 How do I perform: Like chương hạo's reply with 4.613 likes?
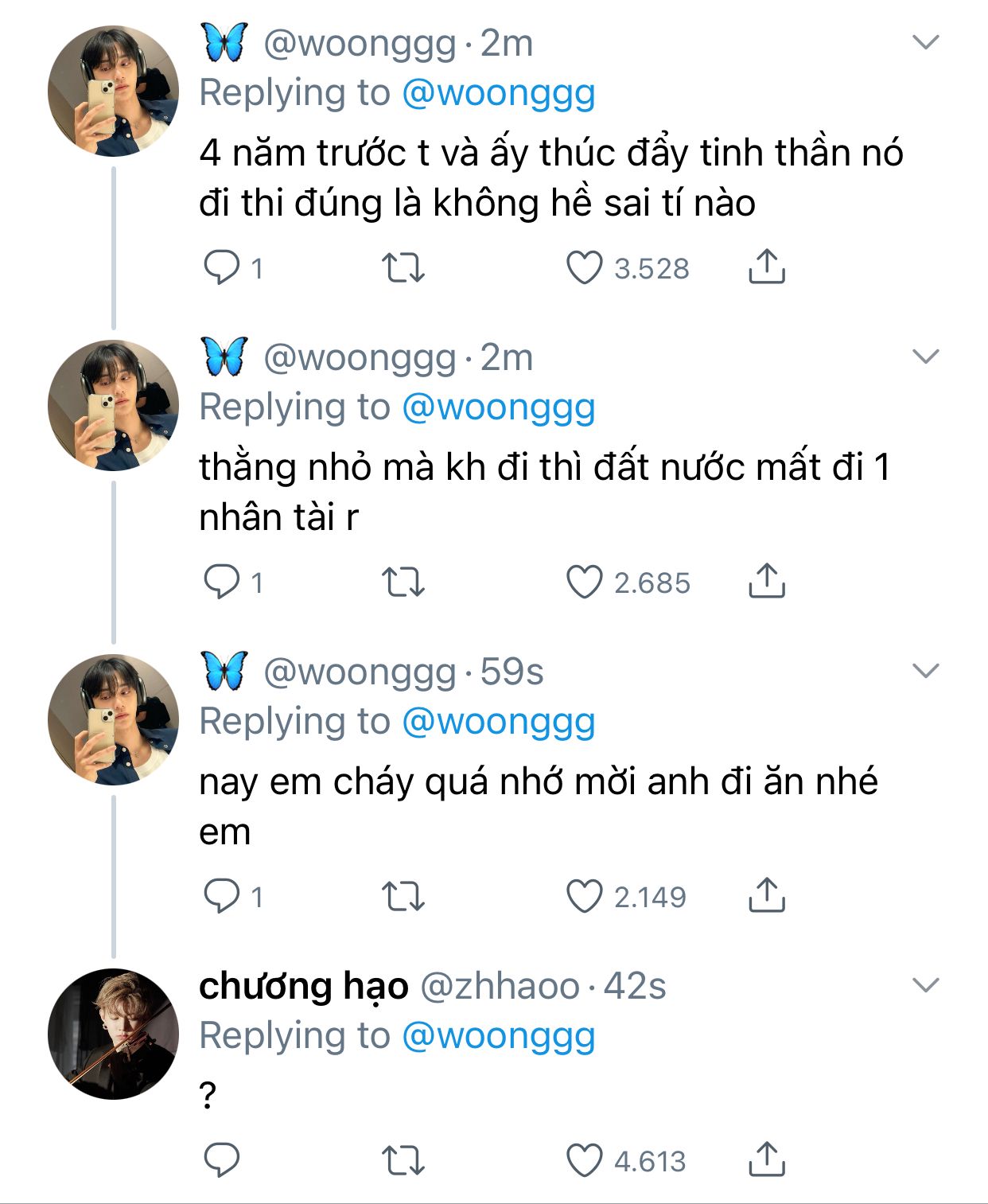[585, 1160]
